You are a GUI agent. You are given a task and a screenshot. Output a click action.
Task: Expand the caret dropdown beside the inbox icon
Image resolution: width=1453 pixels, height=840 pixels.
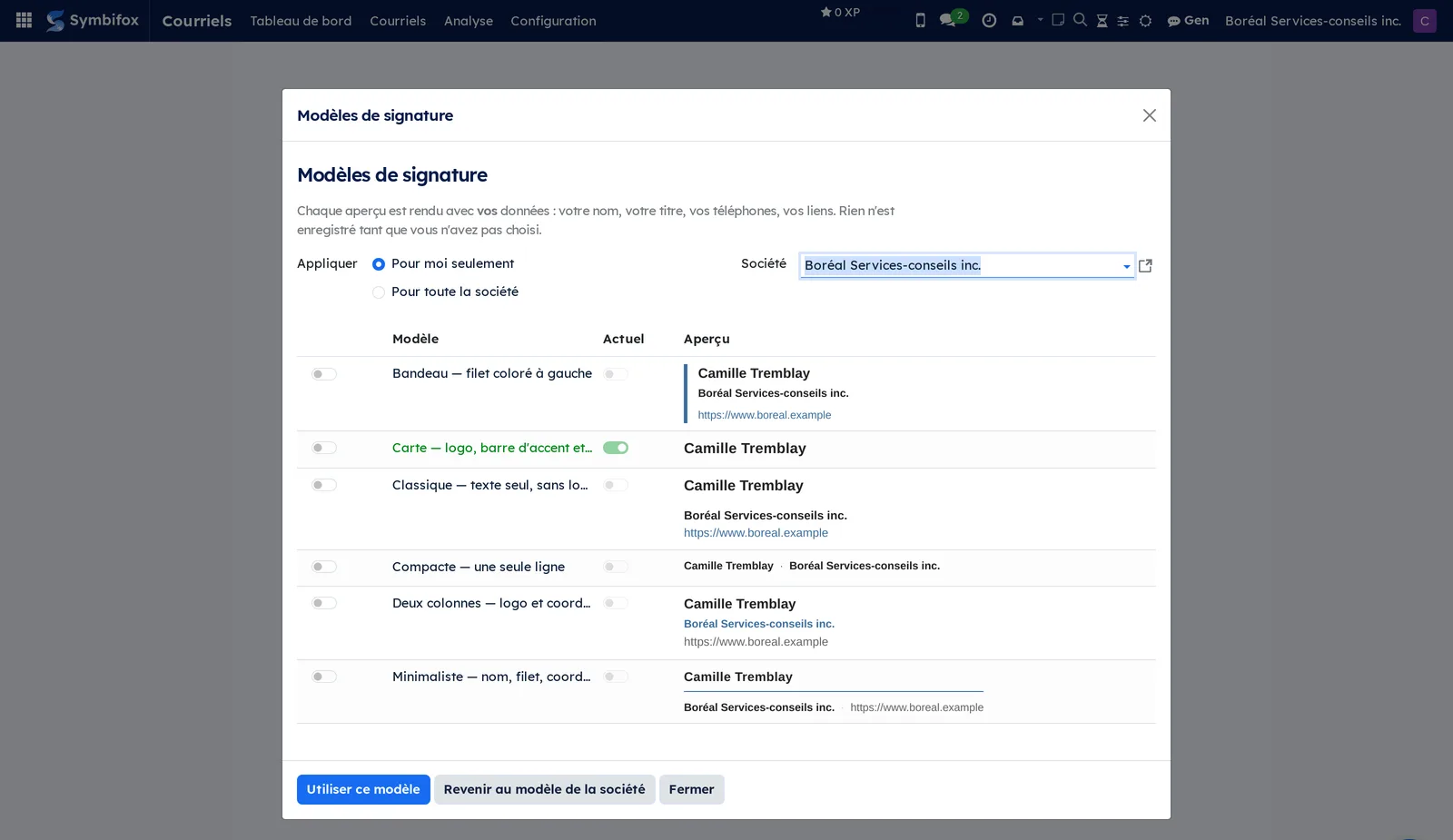click(1040, 19)
